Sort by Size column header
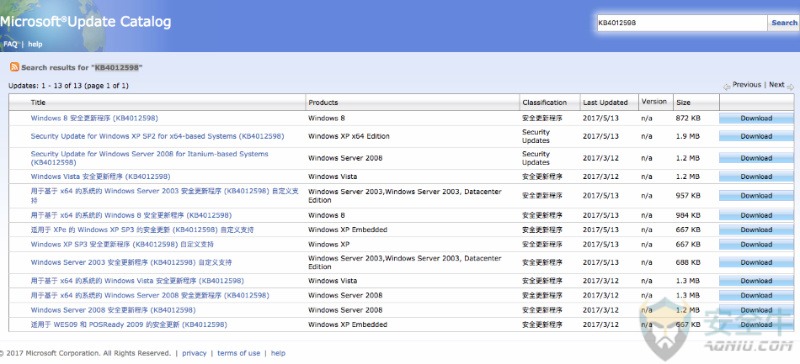Image resolution: width=800 pixels, height=364 pixels. 683,102
